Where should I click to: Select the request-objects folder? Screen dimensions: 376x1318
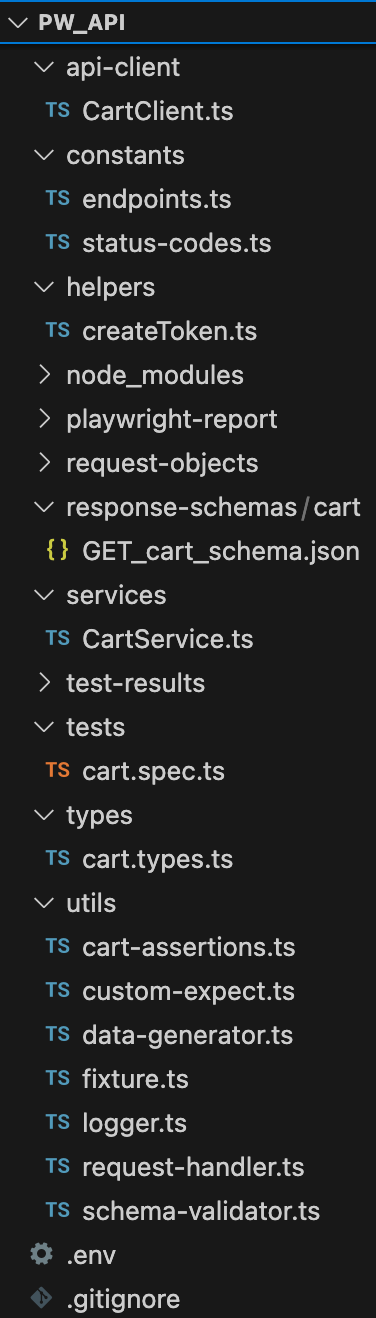click(162, 464)
